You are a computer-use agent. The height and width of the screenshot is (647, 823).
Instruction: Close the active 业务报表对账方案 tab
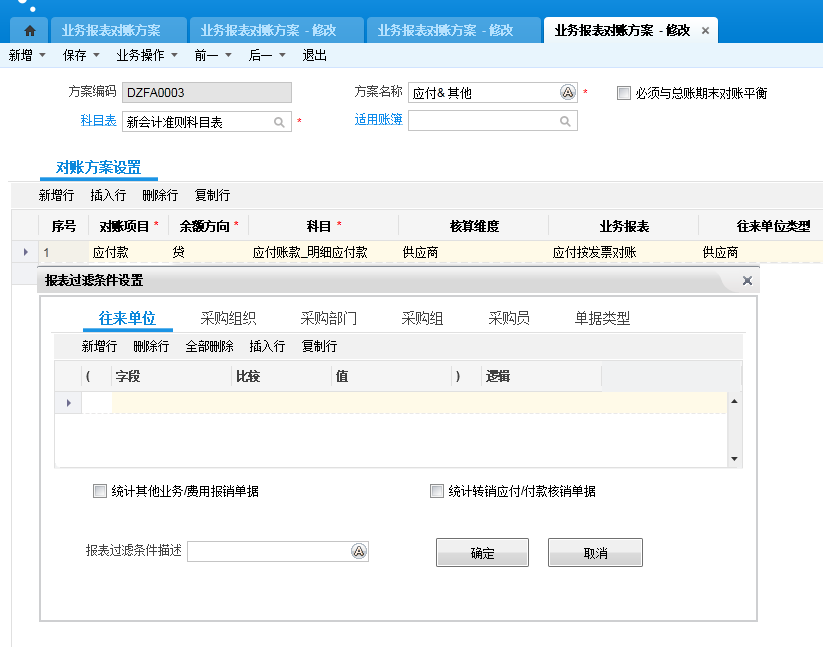(x=705, y=31)
